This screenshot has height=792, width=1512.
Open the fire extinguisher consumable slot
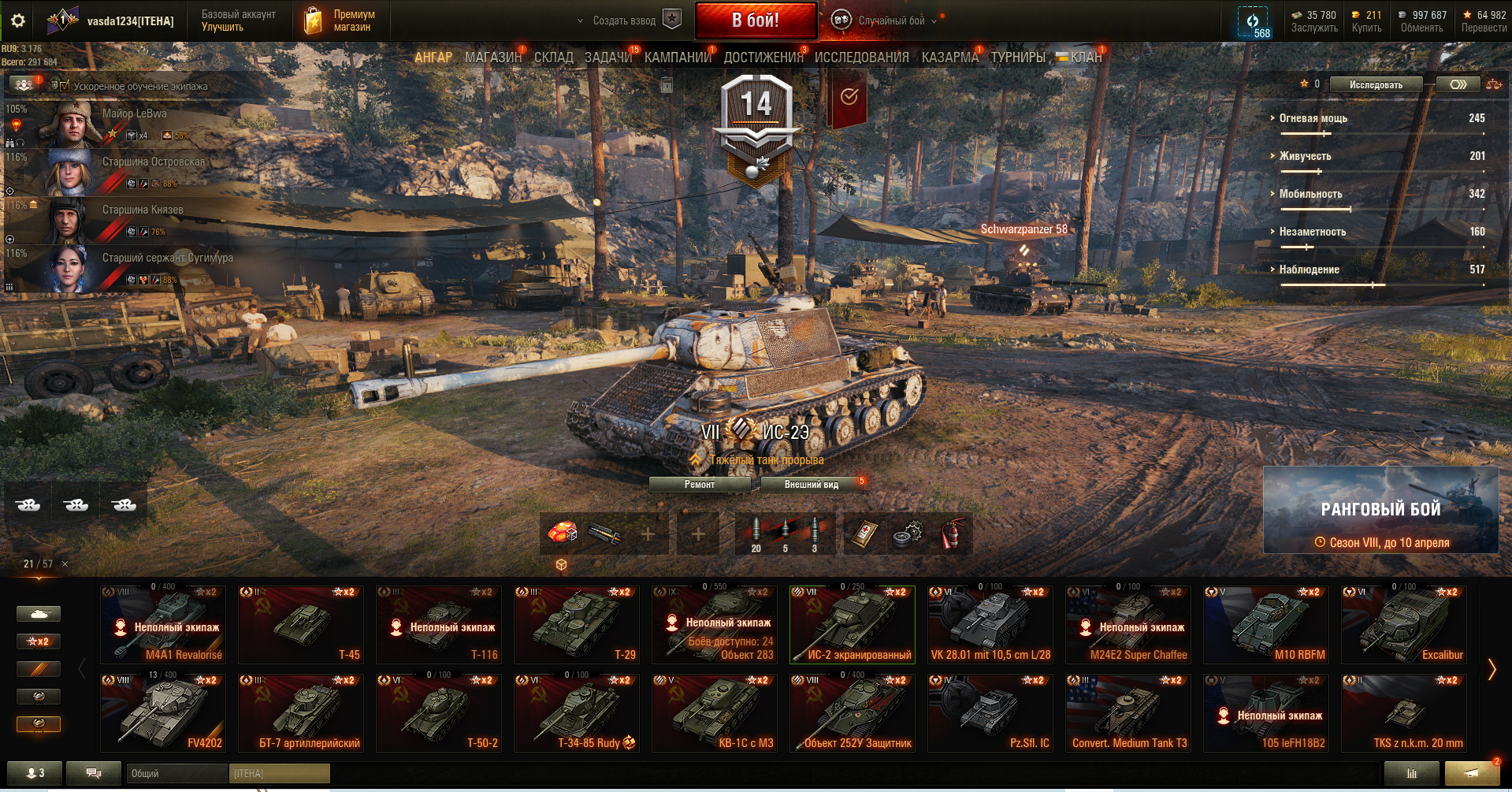point(951,534)
